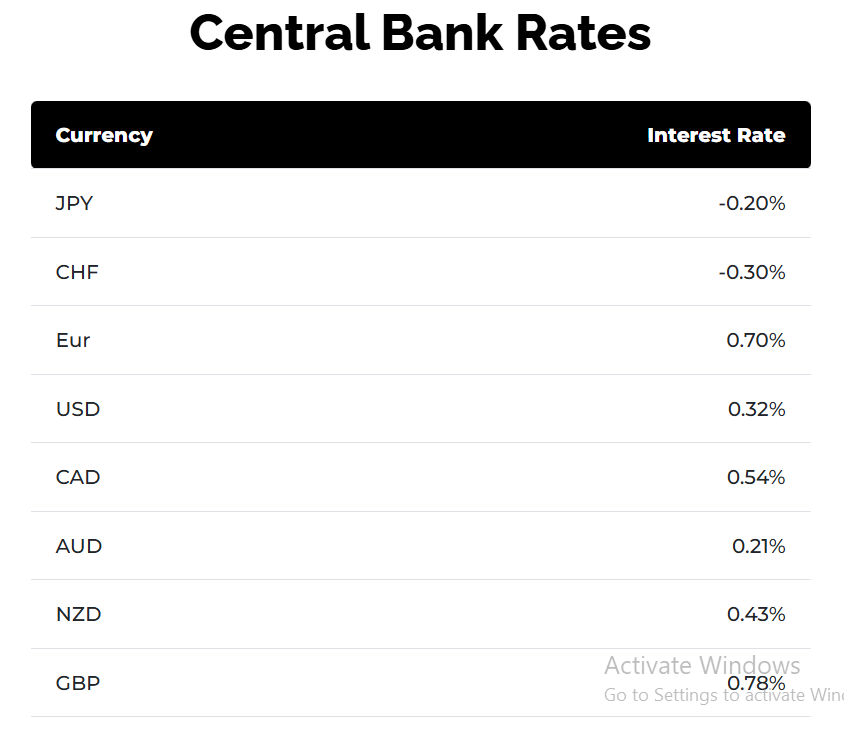Click the 0.32% USD interest rate

(756, 410)
